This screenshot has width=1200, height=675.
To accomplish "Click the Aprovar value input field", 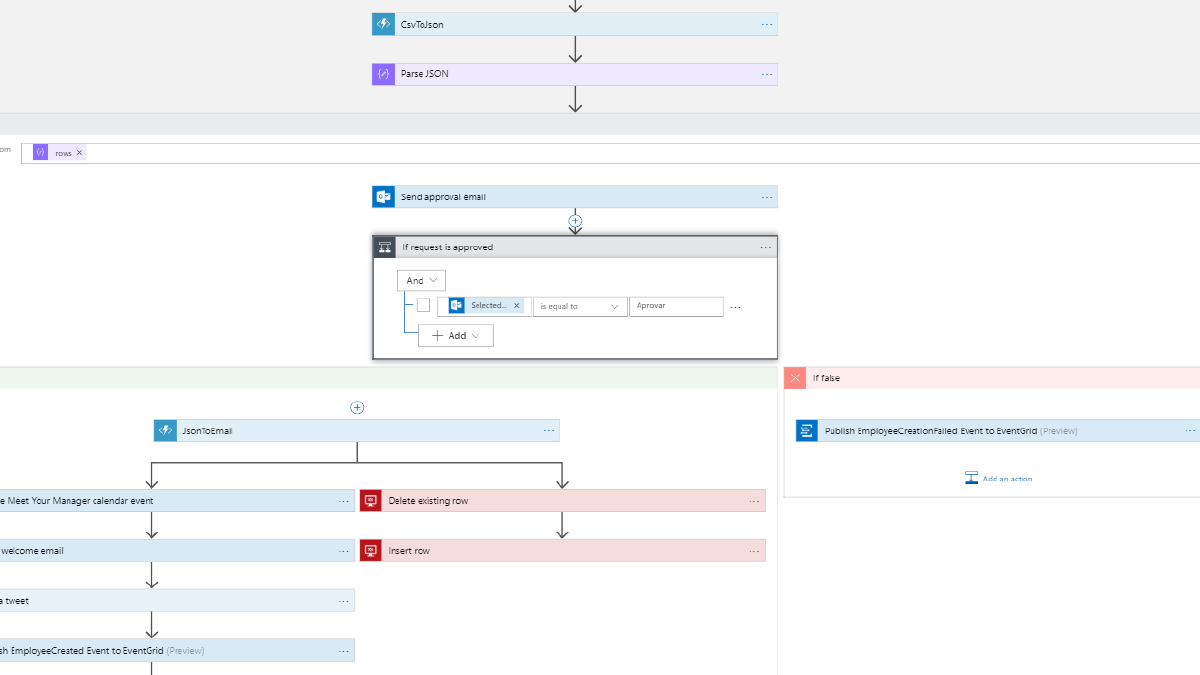I will coord(676,306).
